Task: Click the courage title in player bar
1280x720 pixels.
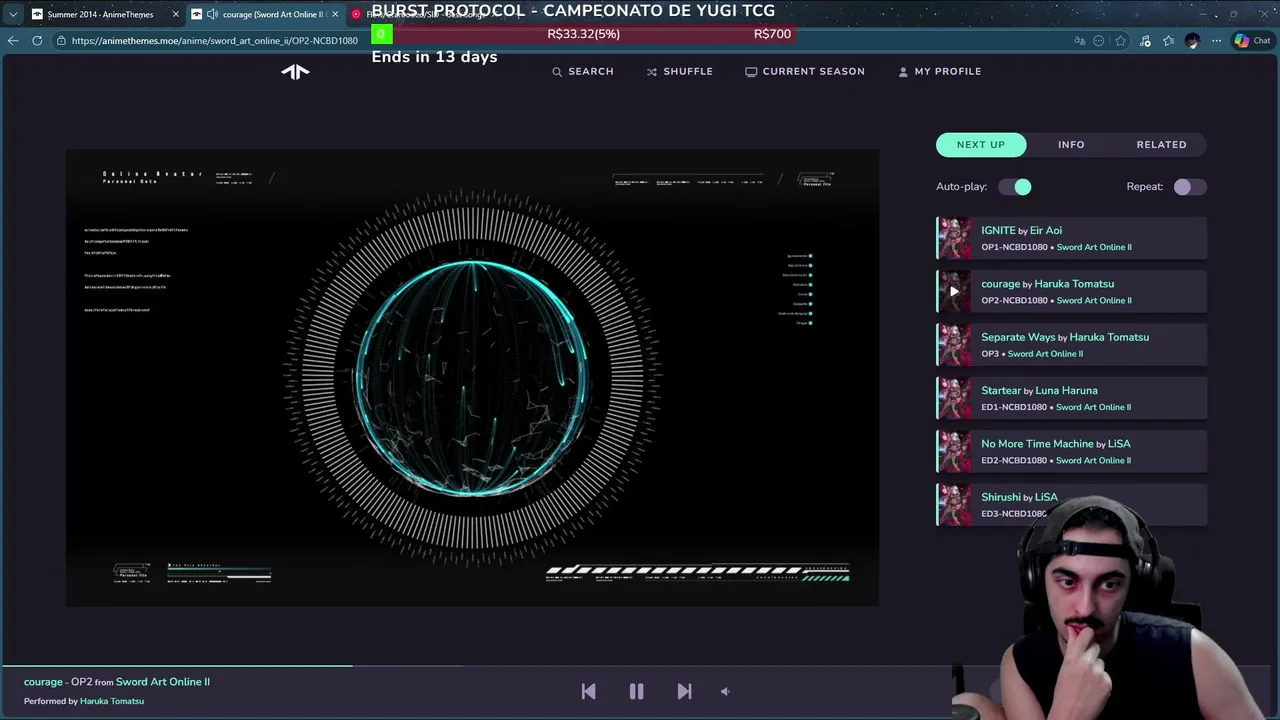Action: 43,682
